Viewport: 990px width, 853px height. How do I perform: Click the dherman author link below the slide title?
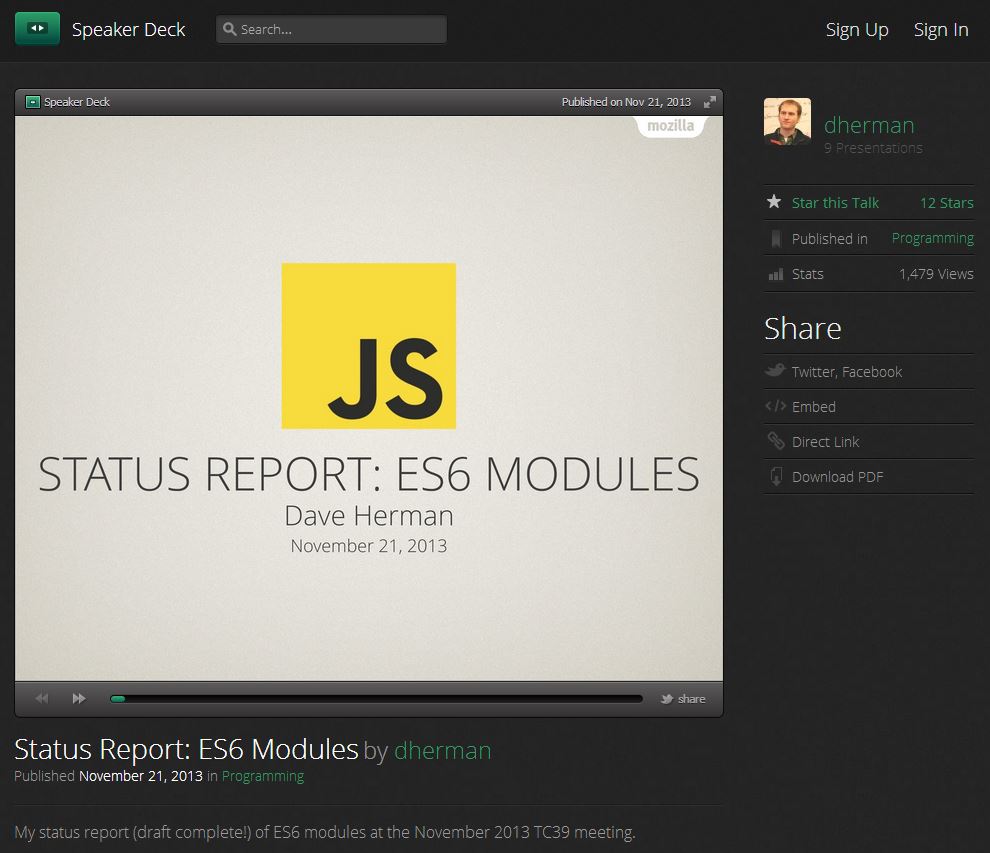pos(443,751)
